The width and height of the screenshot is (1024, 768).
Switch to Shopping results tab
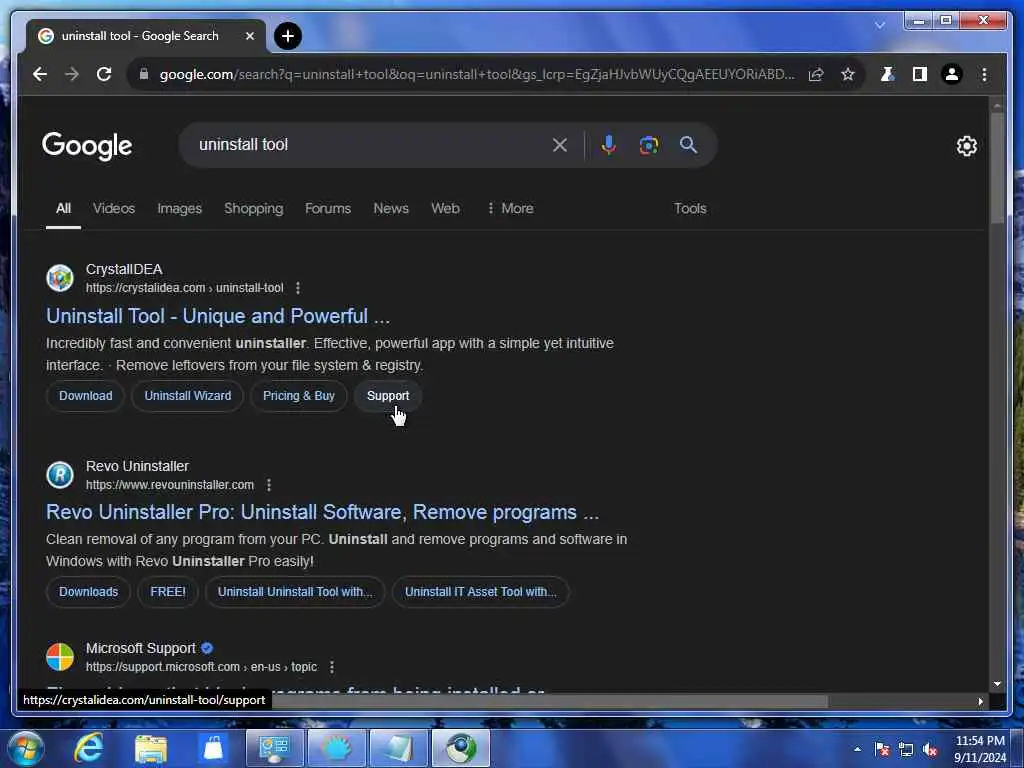point(253,208)
